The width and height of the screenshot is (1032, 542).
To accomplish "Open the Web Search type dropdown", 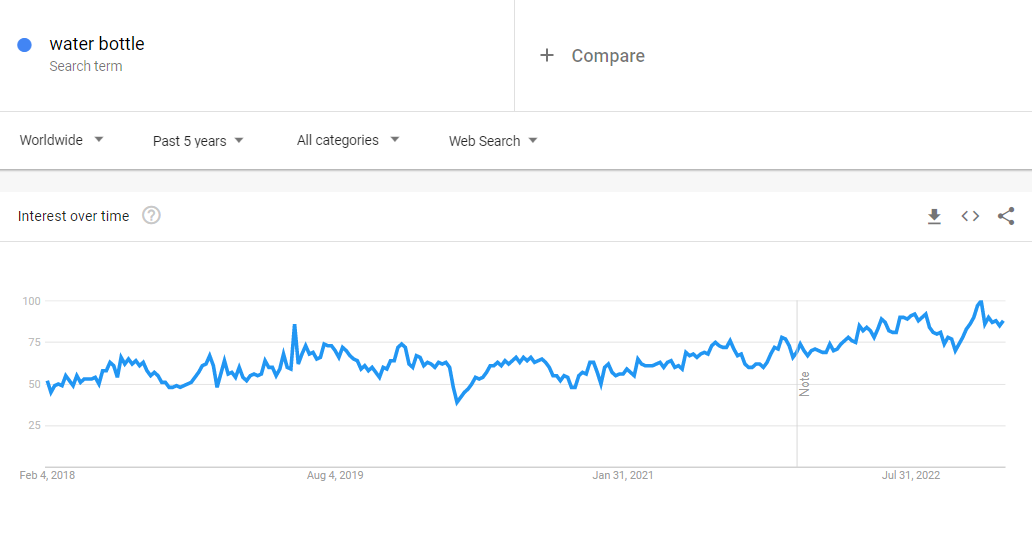I will click(x=493, y=141).
